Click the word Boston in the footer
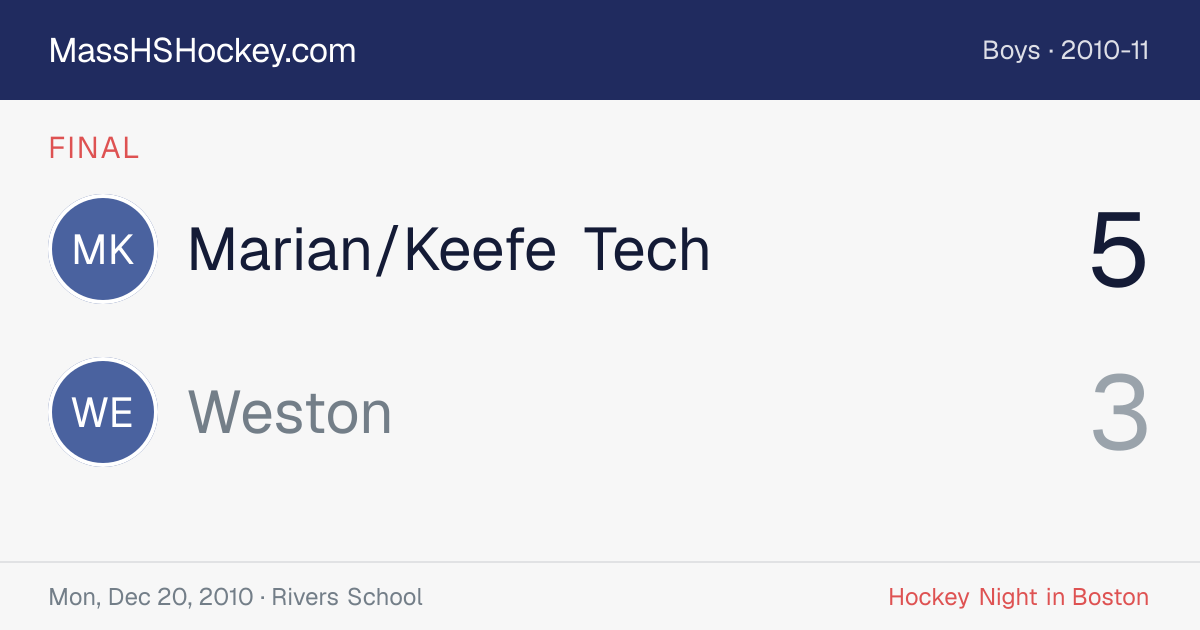 pyautogui.click(x=1110, y=597)
